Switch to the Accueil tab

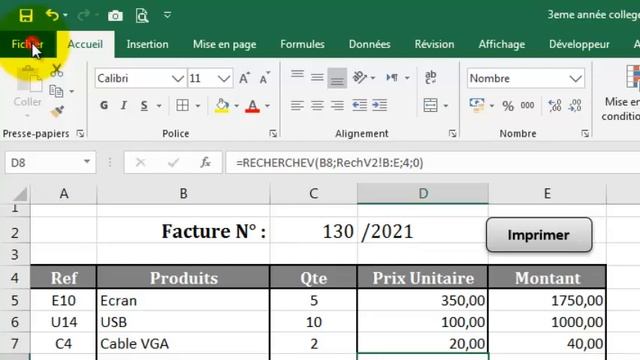click(85, 44)
